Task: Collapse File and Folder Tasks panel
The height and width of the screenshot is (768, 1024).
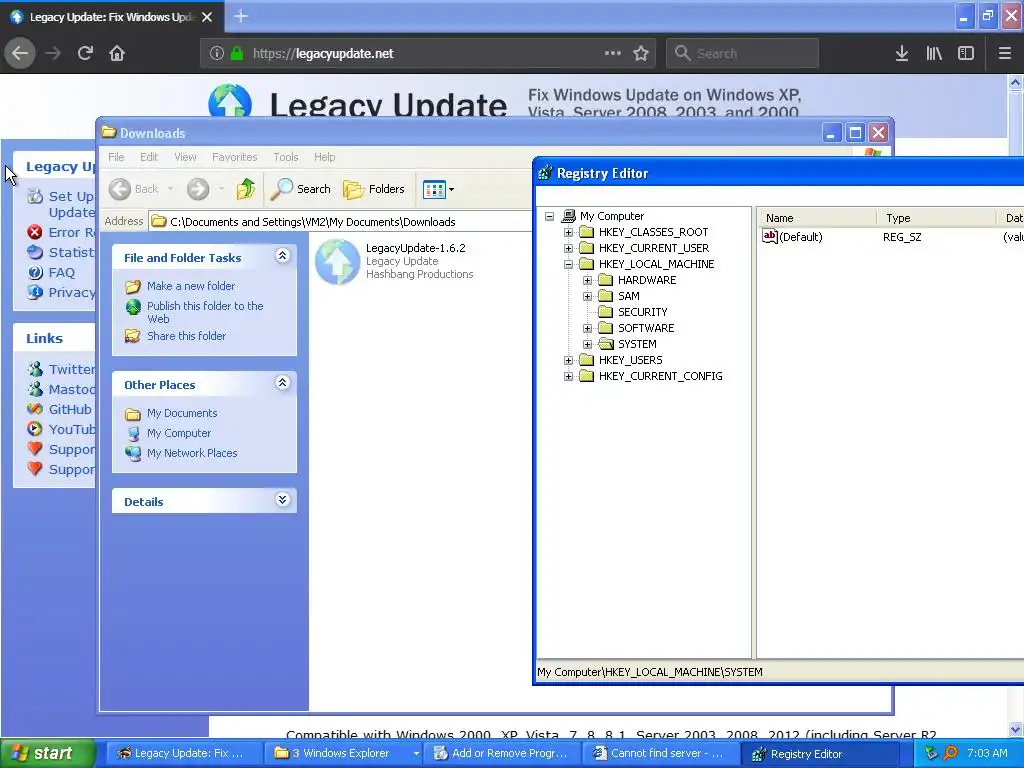Action: tap(282, 255)
